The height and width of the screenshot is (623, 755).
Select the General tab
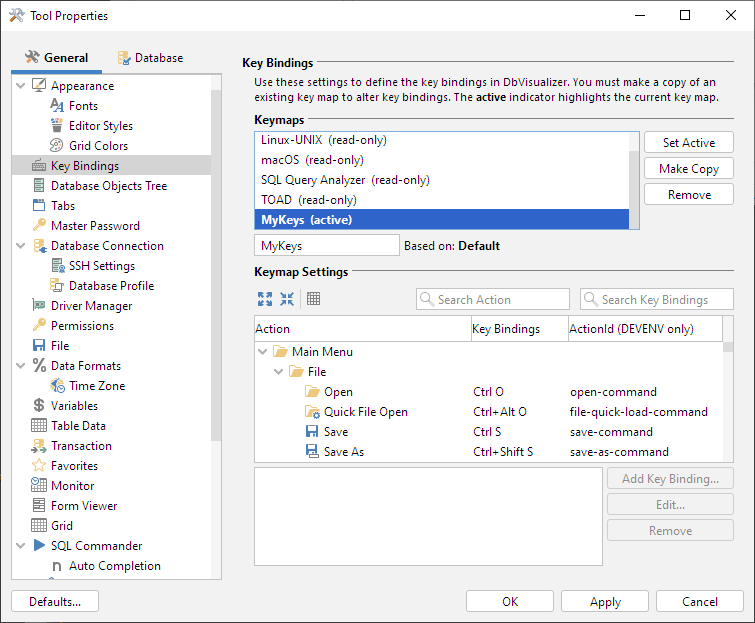click(57, 58)
